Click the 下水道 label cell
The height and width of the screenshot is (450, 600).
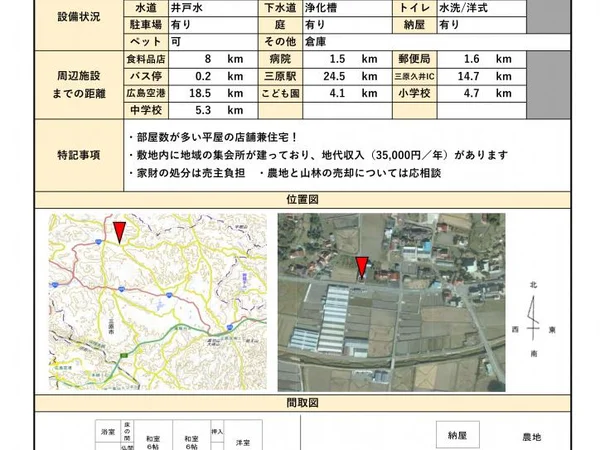click(280, 8)
